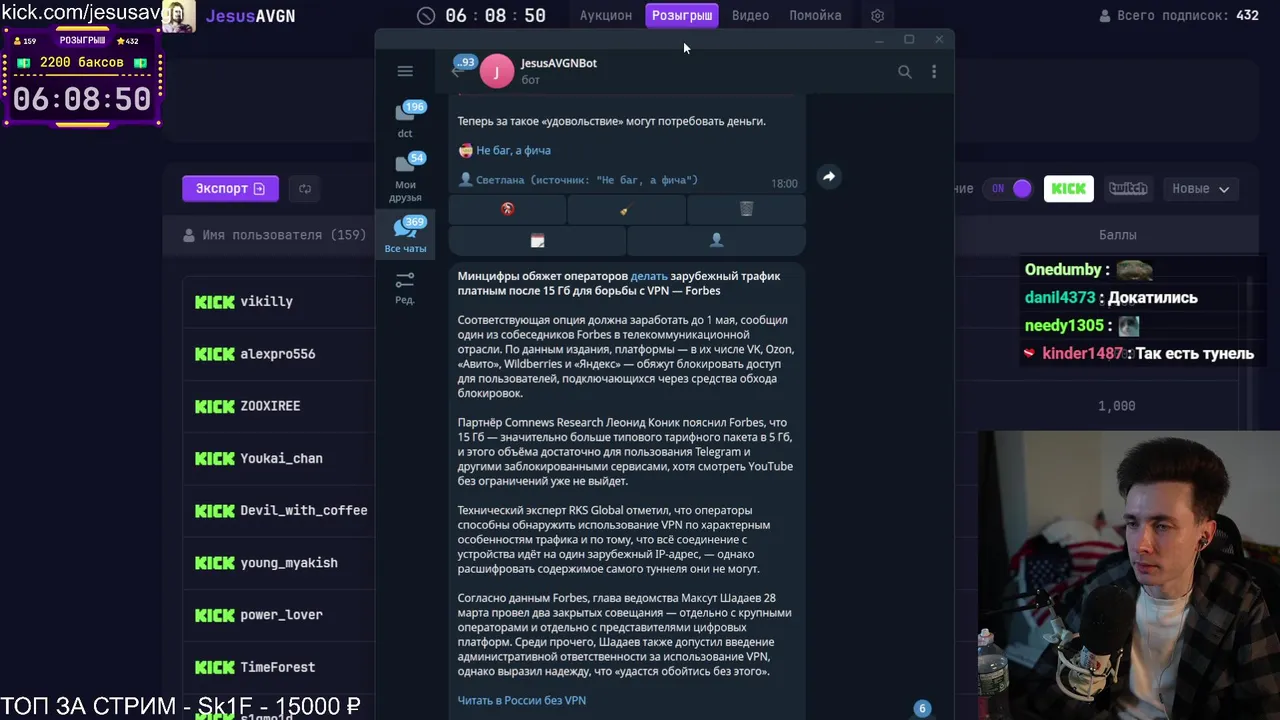
Task: Open the dct chat folder
Action: coord(405,119)
